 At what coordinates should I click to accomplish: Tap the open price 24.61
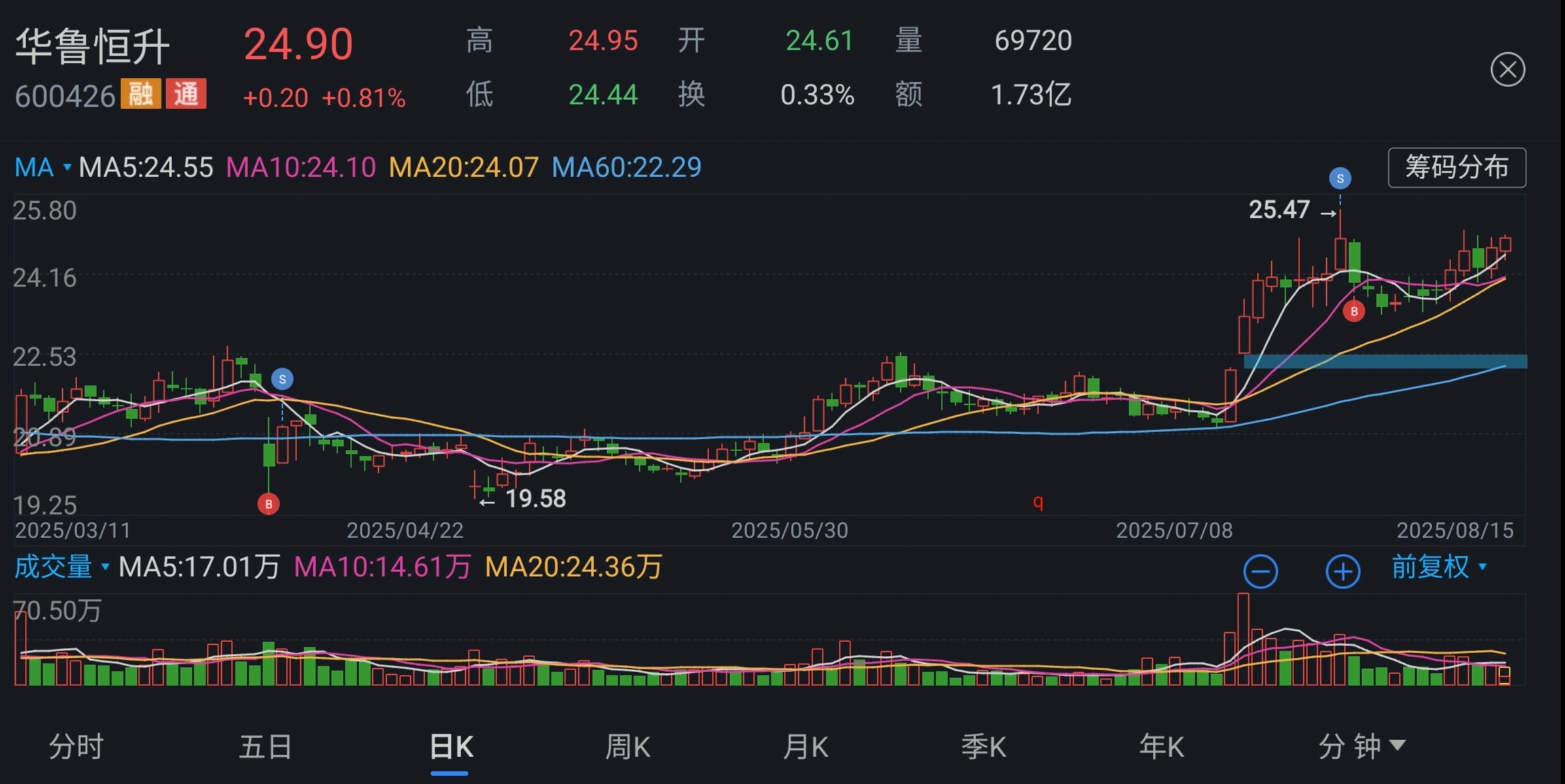(x=819, y=41)
